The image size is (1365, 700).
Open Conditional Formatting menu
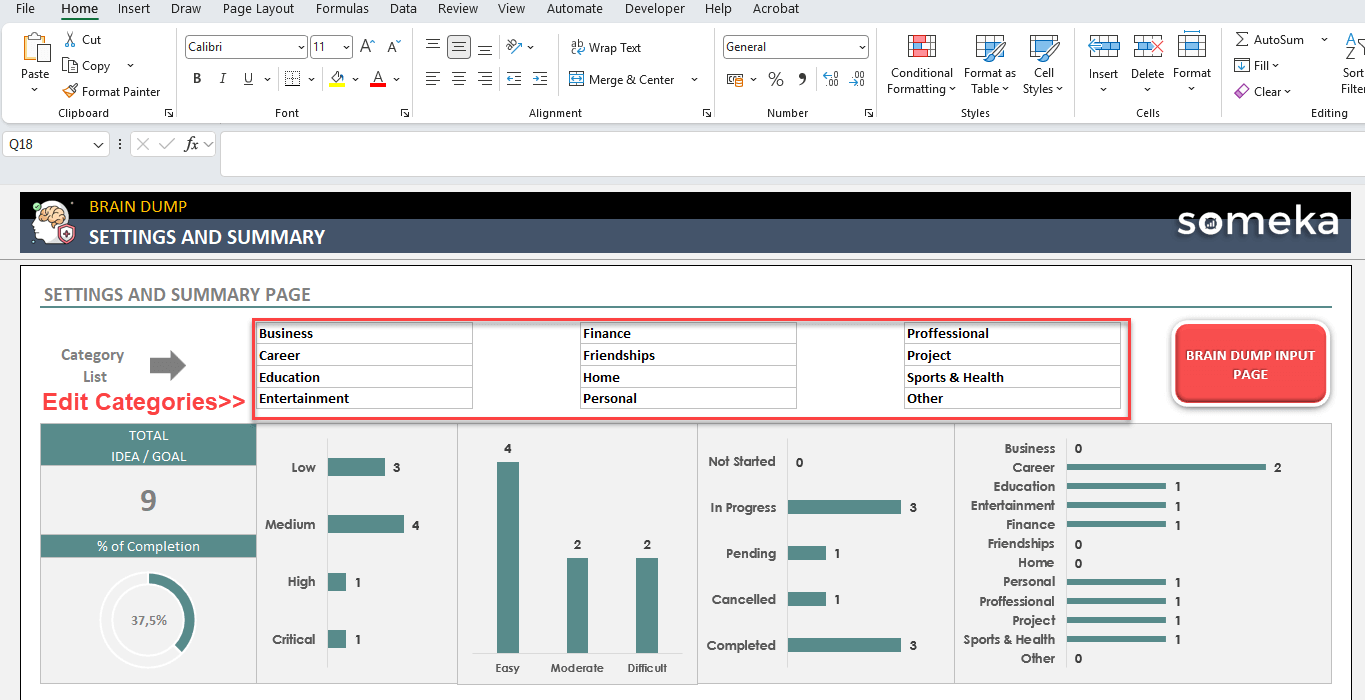921,66
